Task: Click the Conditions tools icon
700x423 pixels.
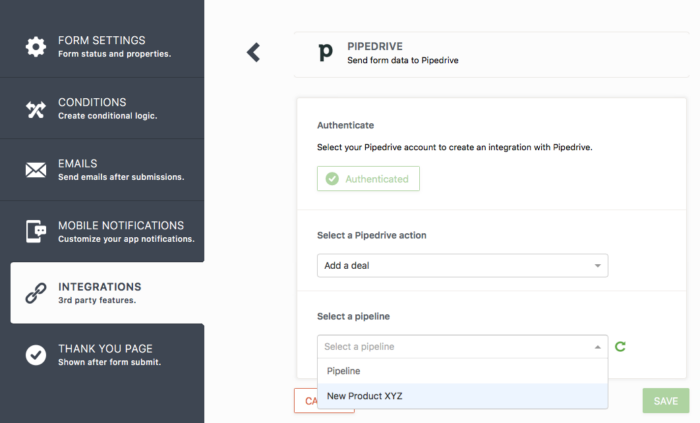Action: (x=36, y=108)
